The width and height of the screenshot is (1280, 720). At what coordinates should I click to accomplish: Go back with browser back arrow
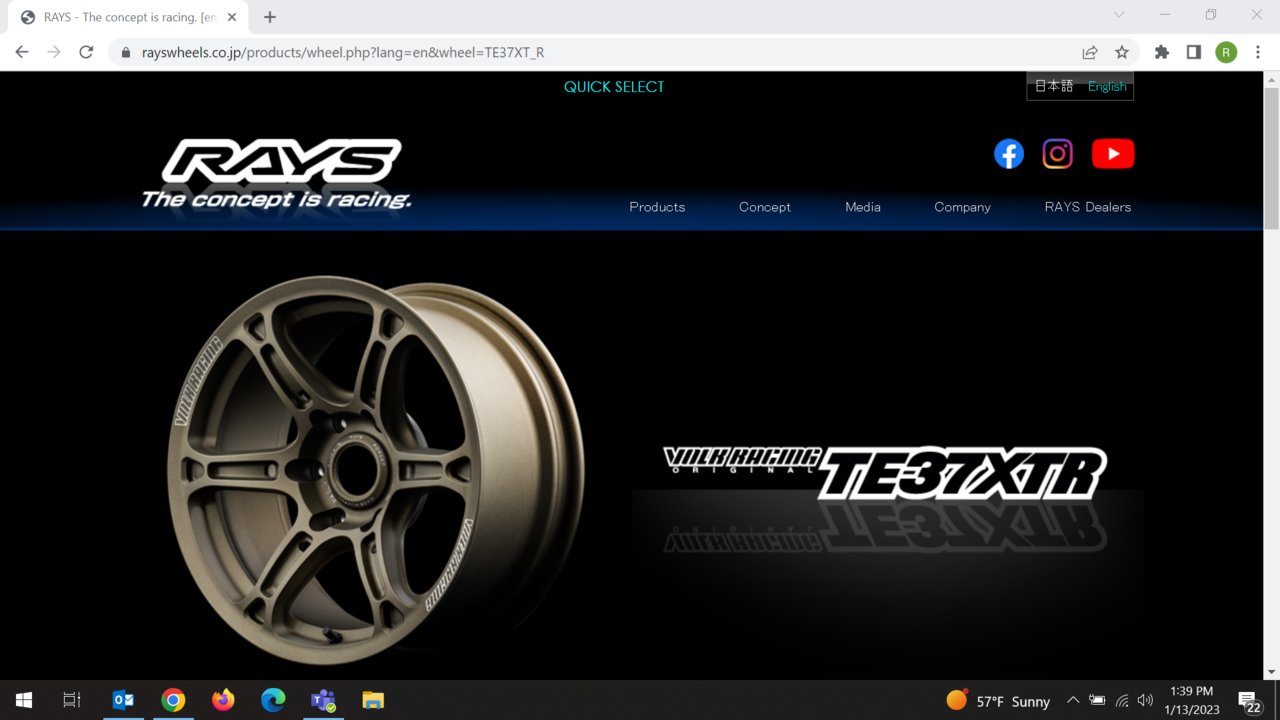(22, 52)
